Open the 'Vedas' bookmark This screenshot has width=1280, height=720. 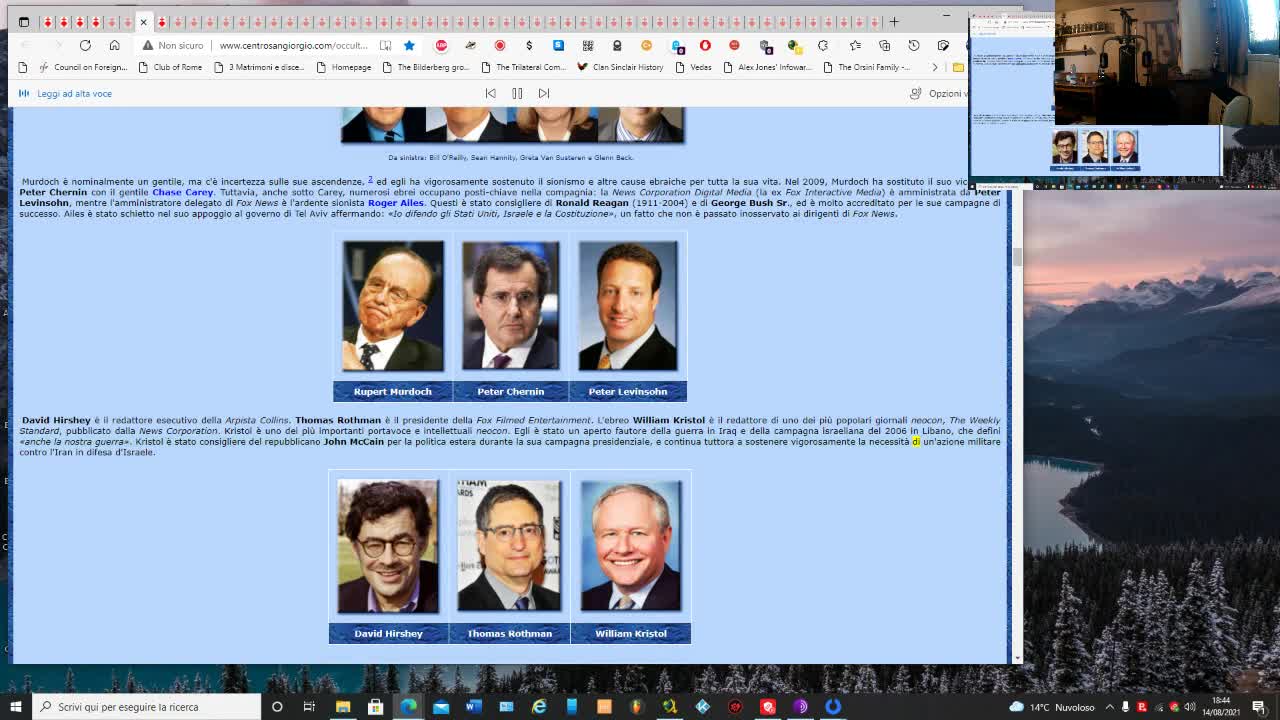[693, 67]
